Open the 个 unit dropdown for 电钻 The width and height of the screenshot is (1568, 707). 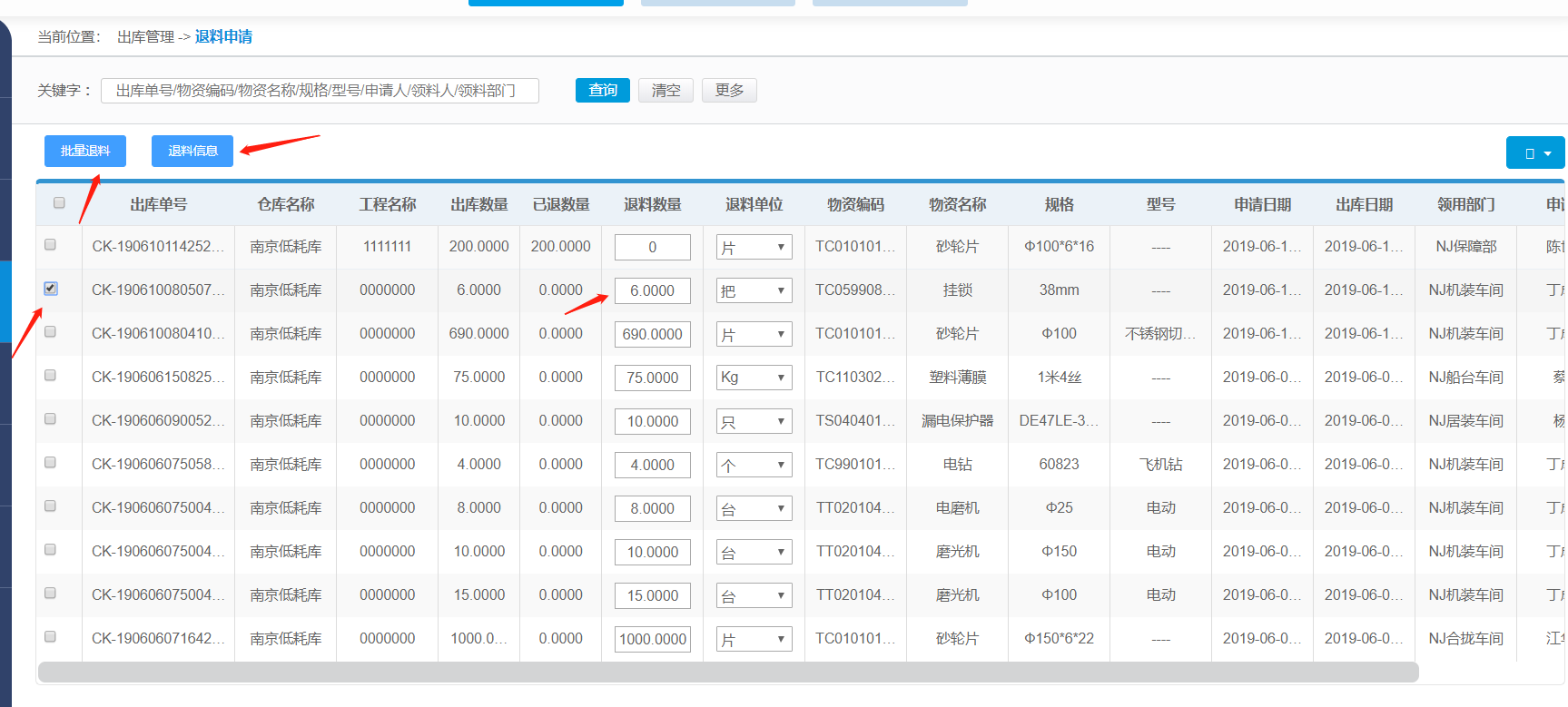(754, 465)
